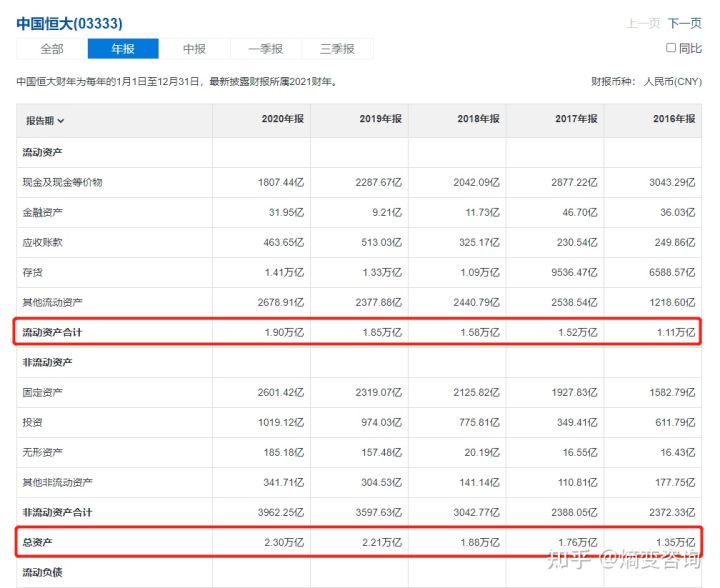This screenshot has height=588, width=720.
Task: Click the 341.71亿 other non-current value
Action: point(284,482)
